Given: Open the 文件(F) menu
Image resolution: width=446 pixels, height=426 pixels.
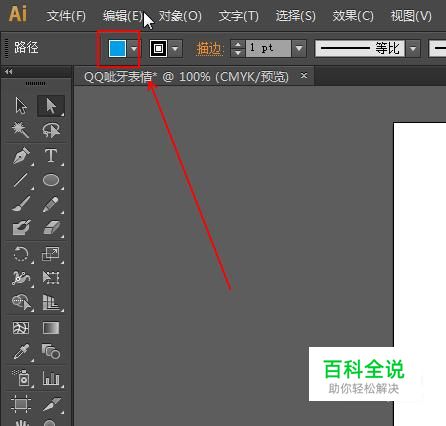Looking at the screenshot, I should tap(66, 16).
